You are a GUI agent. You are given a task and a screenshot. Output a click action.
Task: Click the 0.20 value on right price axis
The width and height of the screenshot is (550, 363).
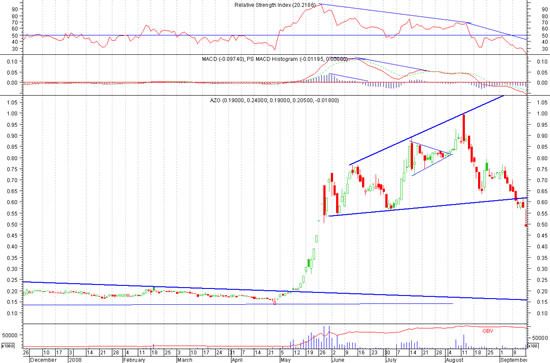point(542,291)
